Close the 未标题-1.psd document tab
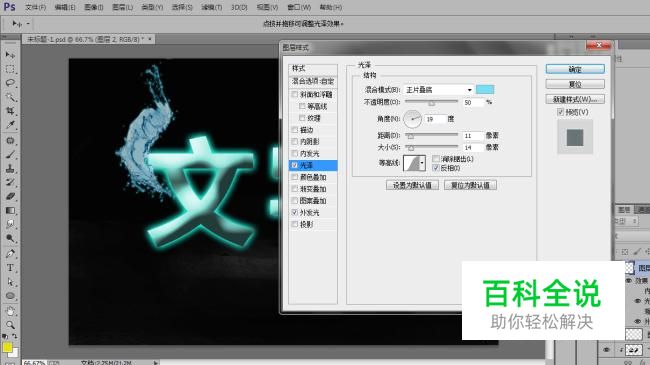The height and width of the screenshot is (365, 650). pyautogui.click(x=150, y=39)
